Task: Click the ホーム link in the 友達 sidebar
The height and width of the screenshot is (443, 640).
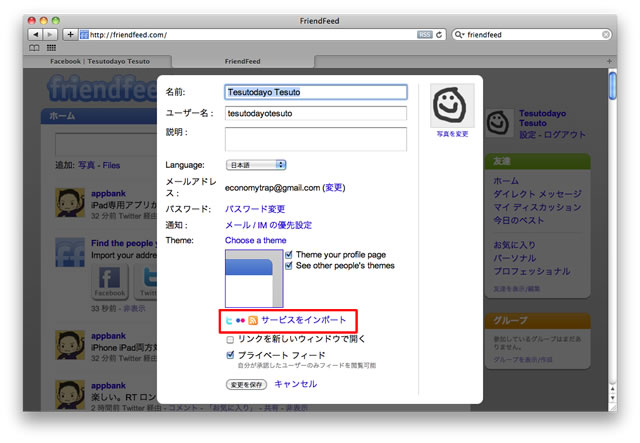Action: click(x=506, y=181)
